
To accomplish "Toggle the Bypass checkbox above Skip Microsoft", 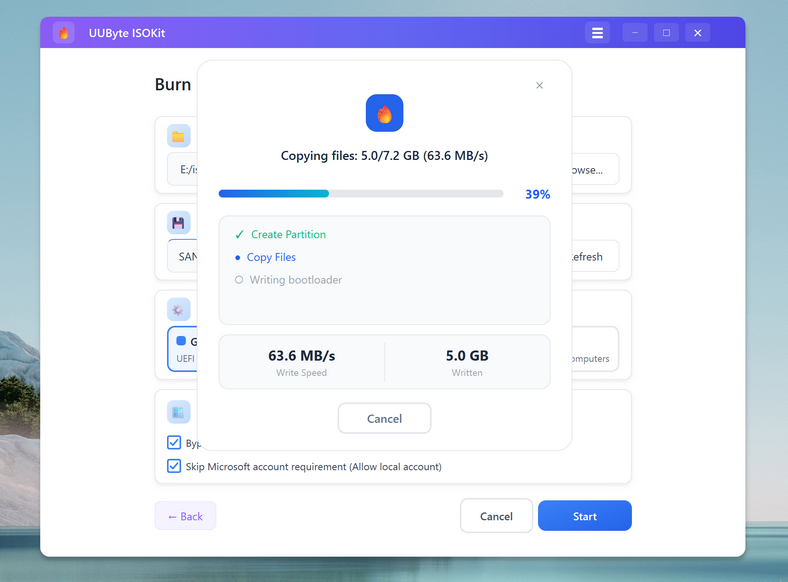I will 174,443.
